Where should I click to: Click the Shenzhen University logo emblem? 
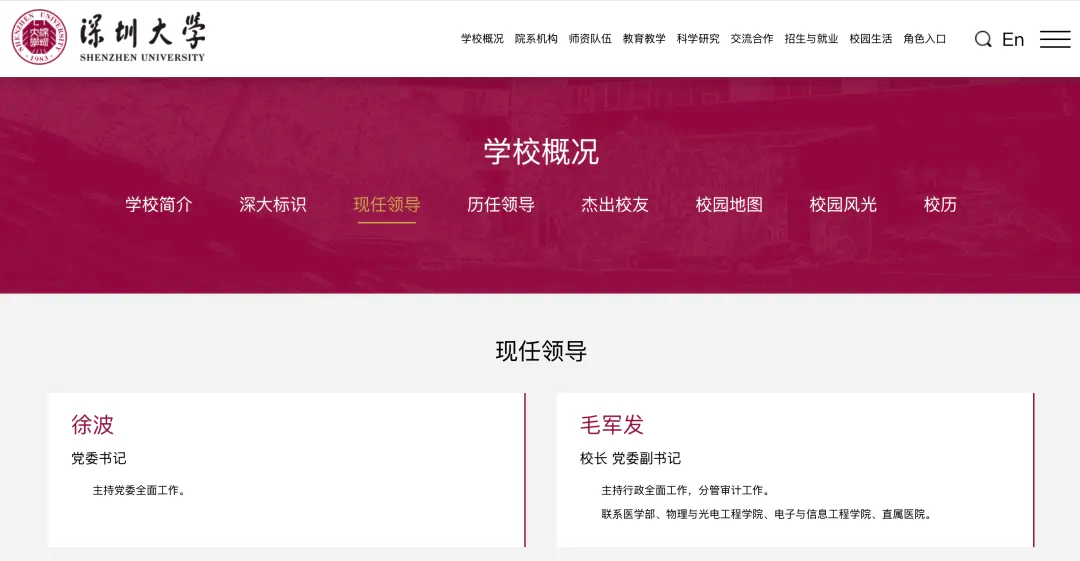click(x=39, y=38)
